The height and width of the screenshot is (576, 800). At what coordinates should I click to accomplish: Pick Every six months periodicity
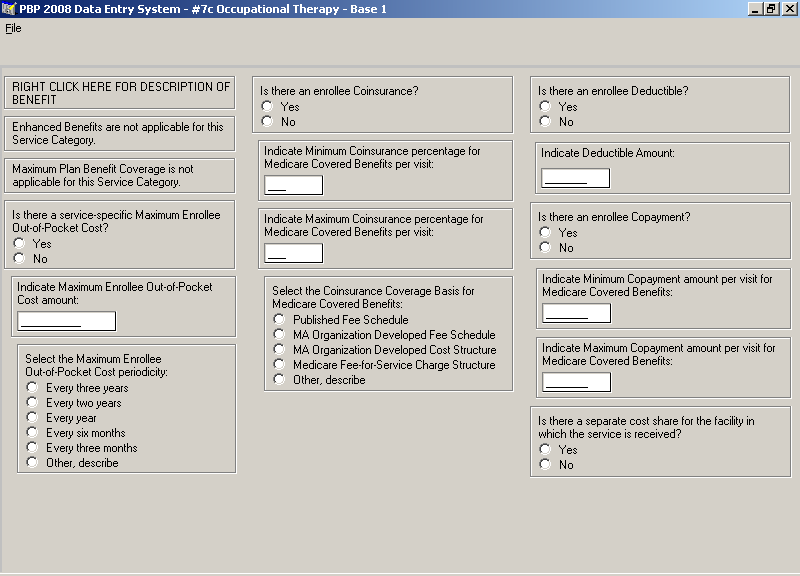pyautogui.click(x=32, y=433)
